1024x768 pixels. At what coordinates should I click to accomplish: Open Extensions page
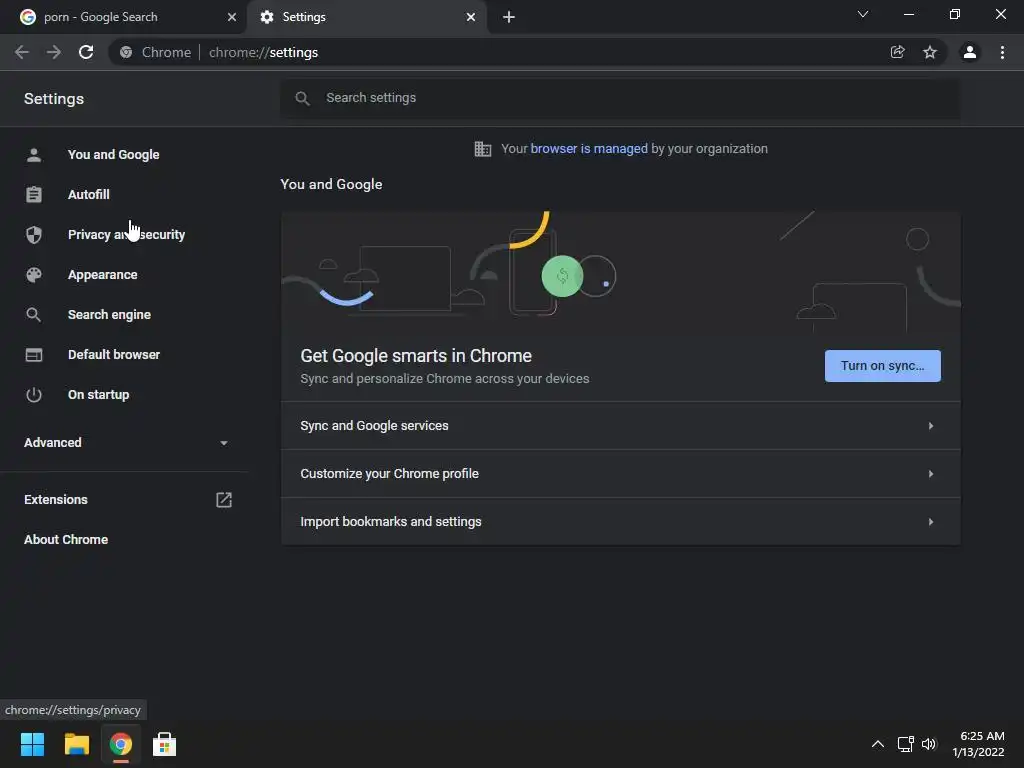tap(56, 500)
